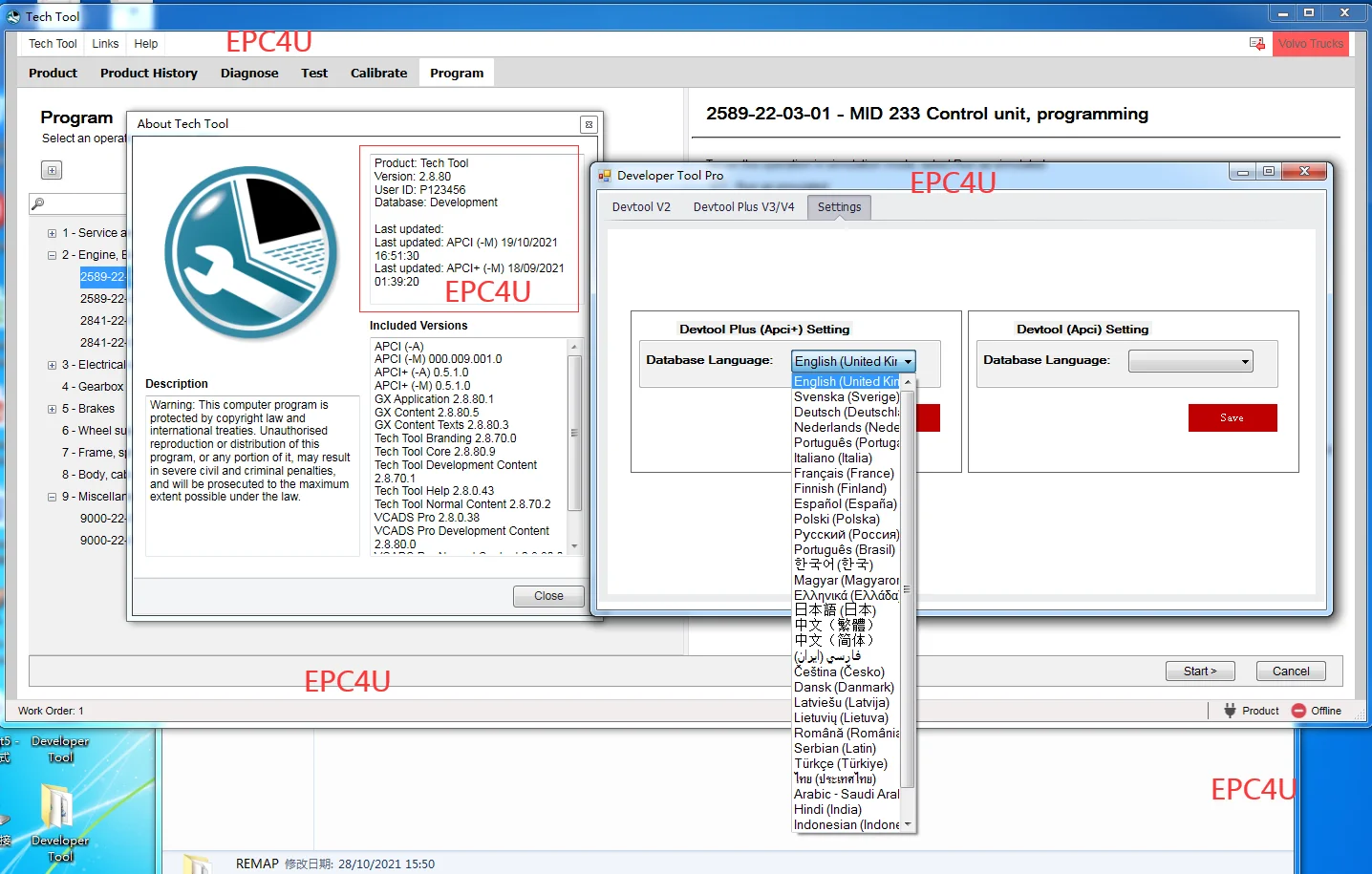Select the '6 - Wheel su' tree item
The height and width of the screenshot is (874, 1372).
[94, 431]
